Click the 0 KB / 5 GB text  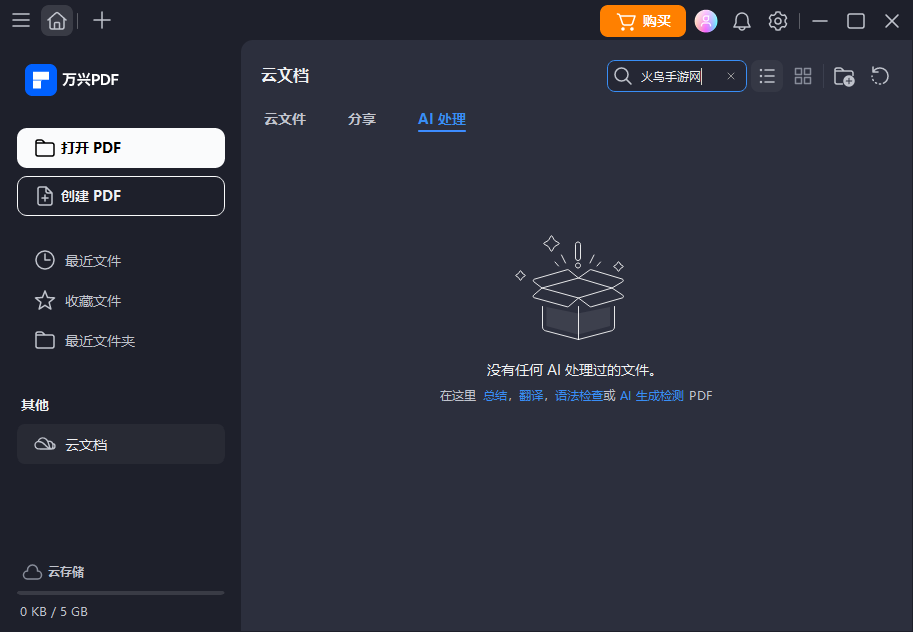pyautogui.click(x=54, y=612)
